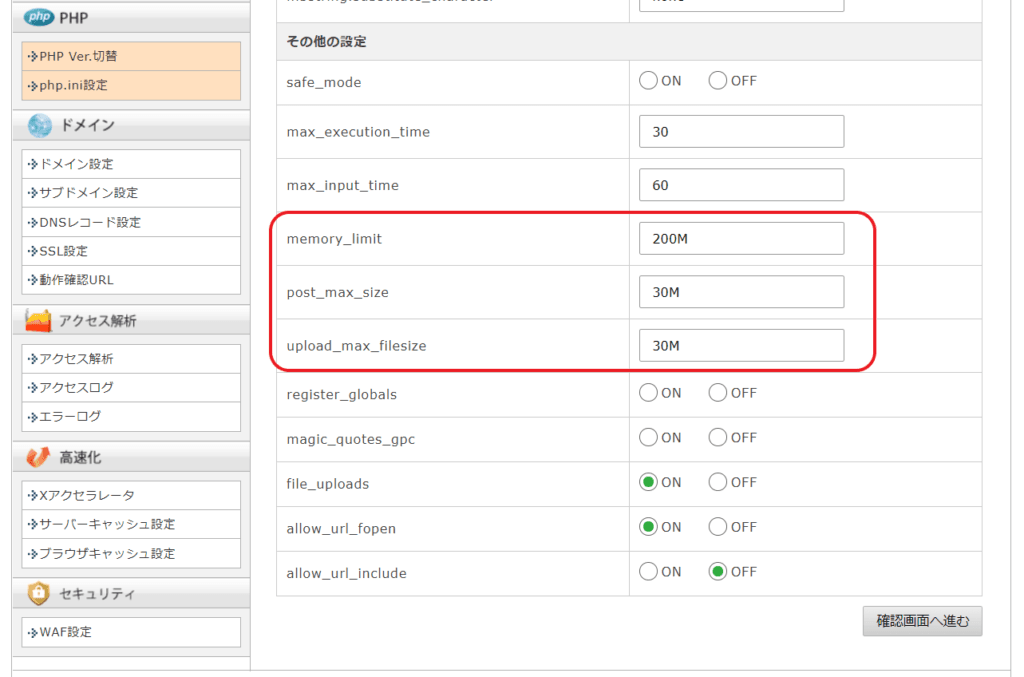
Task: Open アクセス解析 link under access analysis
Action: (x=131, y=358)
